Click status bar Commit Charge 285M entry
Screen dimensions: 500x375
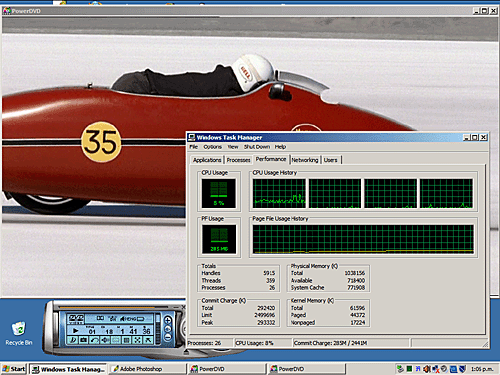click(351, 343)
